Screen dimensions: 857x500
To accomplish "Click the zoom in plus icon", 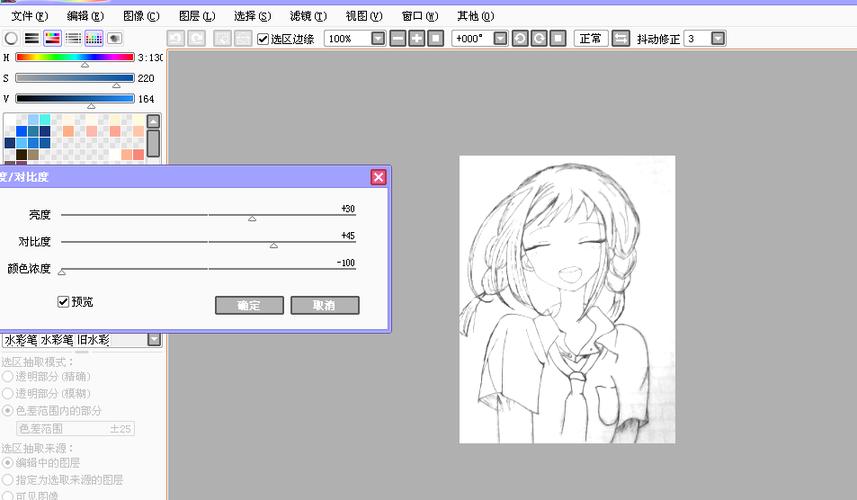I will pos(416,38).
